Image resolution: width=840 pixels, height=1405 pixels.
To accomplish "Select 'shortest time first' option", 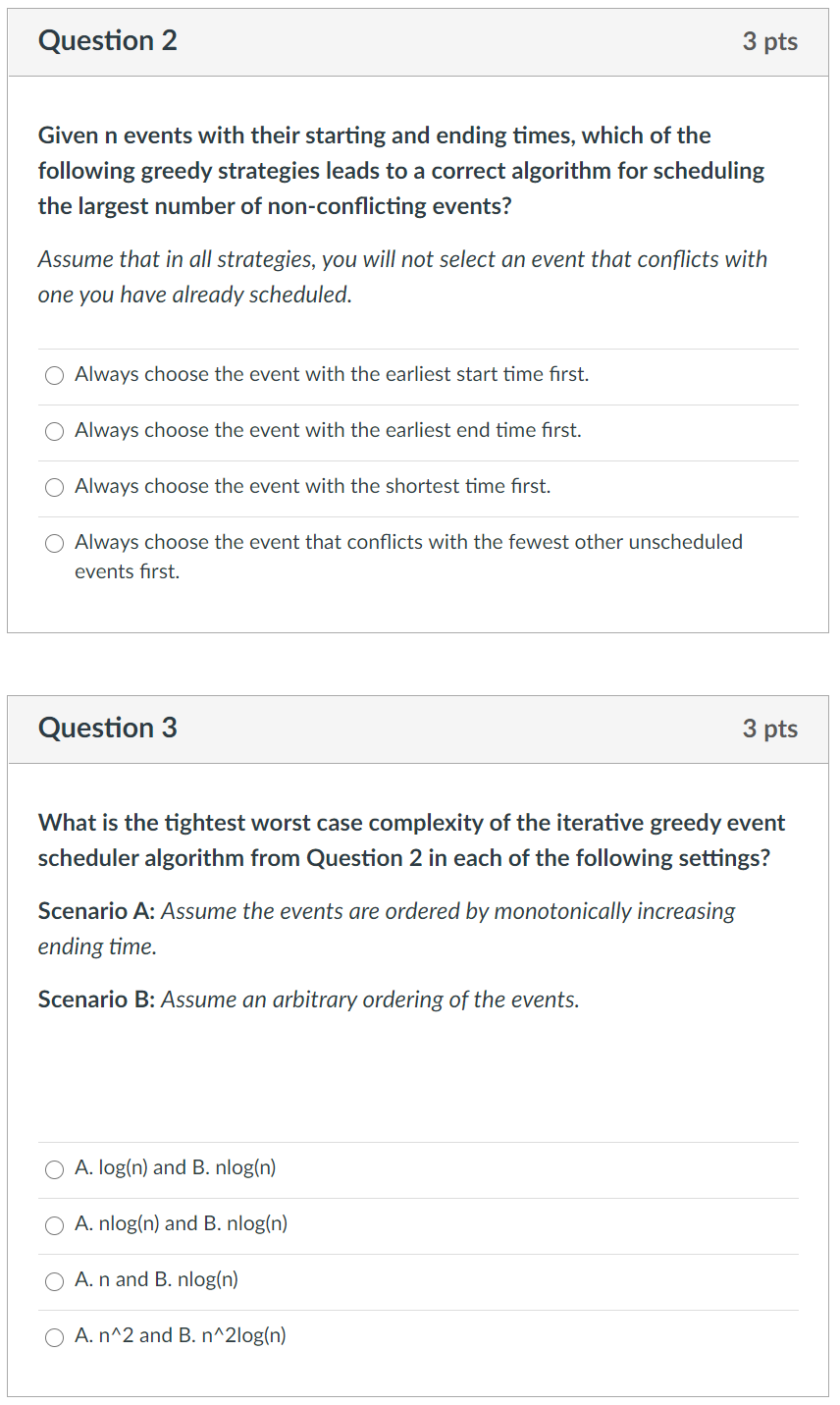I will [x=54, y=487].
